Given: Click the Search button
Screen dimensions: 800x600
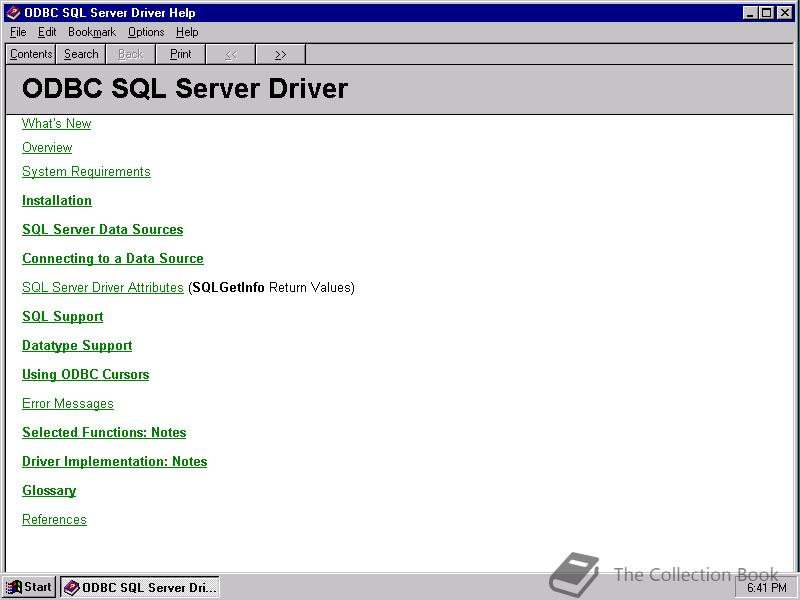Looking at the screenshot, I should coord(81,54).
